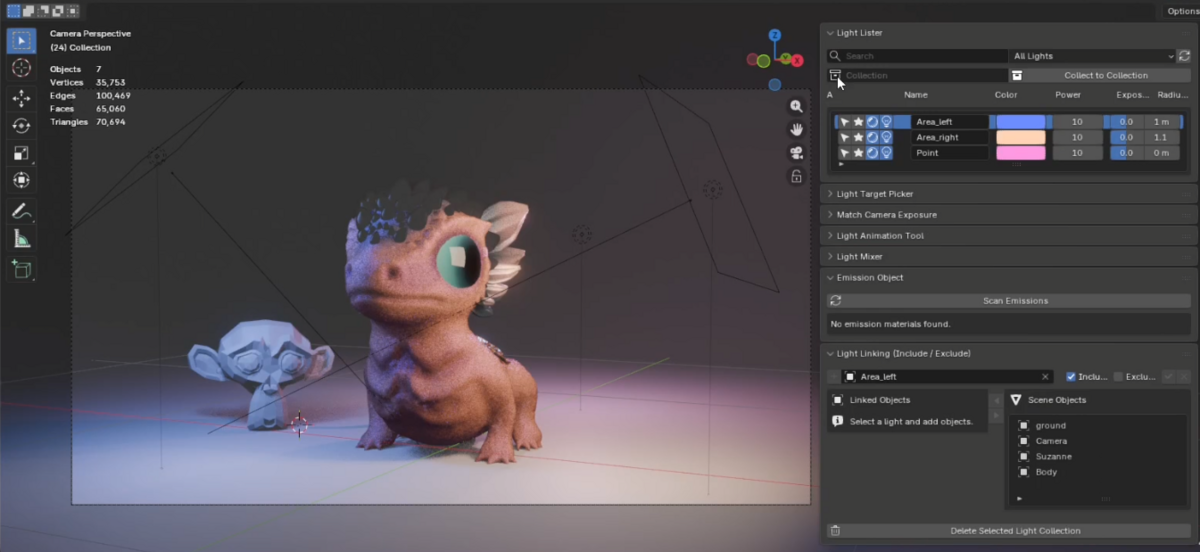The width and height of the screenshot is (1200, 552).
Task: Click the Scan Emissions button
Action: (1015, 300)
